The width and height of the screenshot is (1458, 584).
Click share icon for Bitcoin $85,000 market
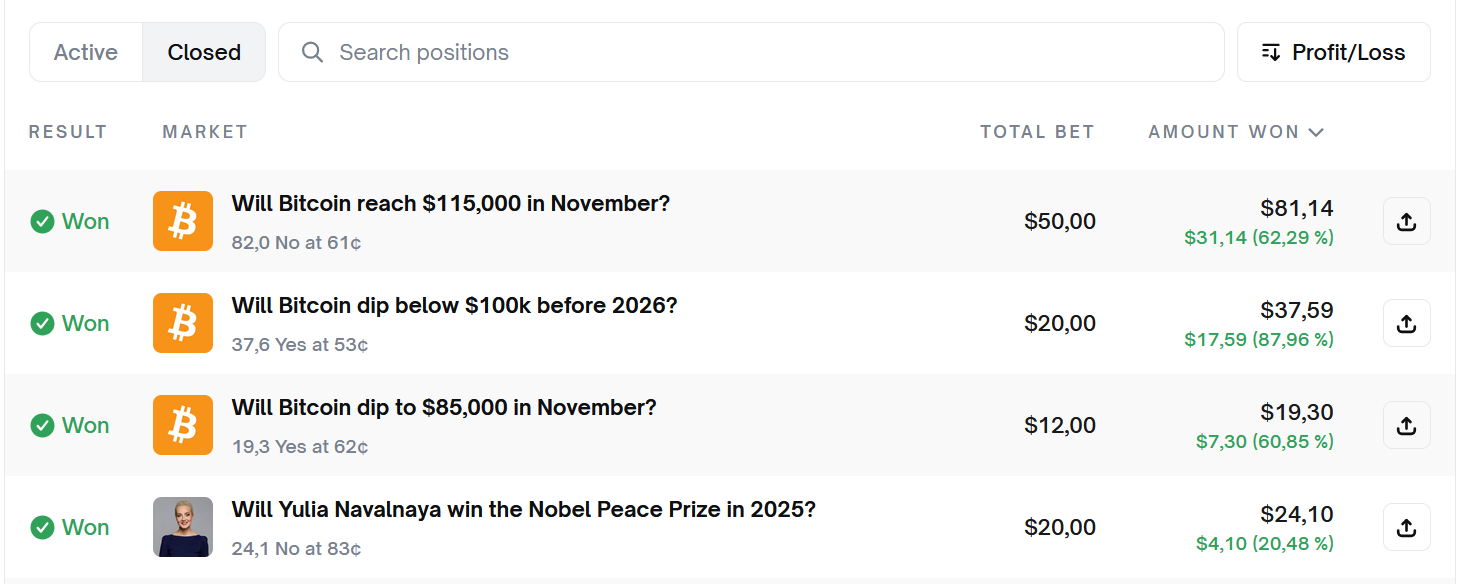point(1406,426)
